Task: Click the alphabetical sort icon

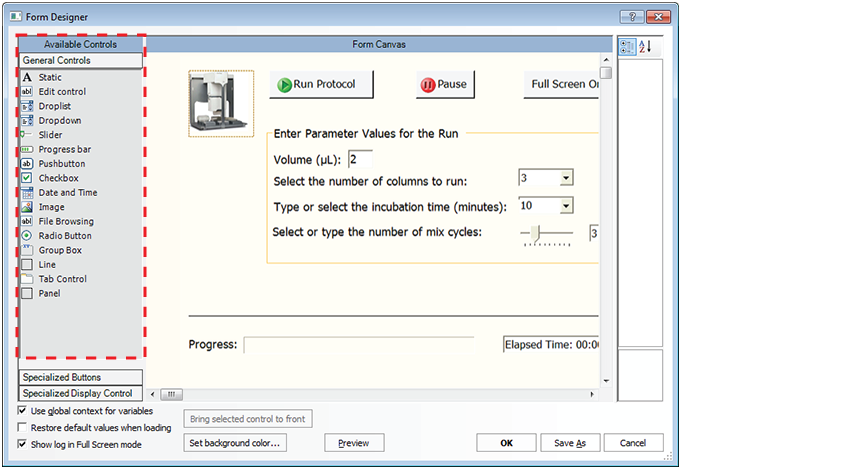Action: [645, 47]
